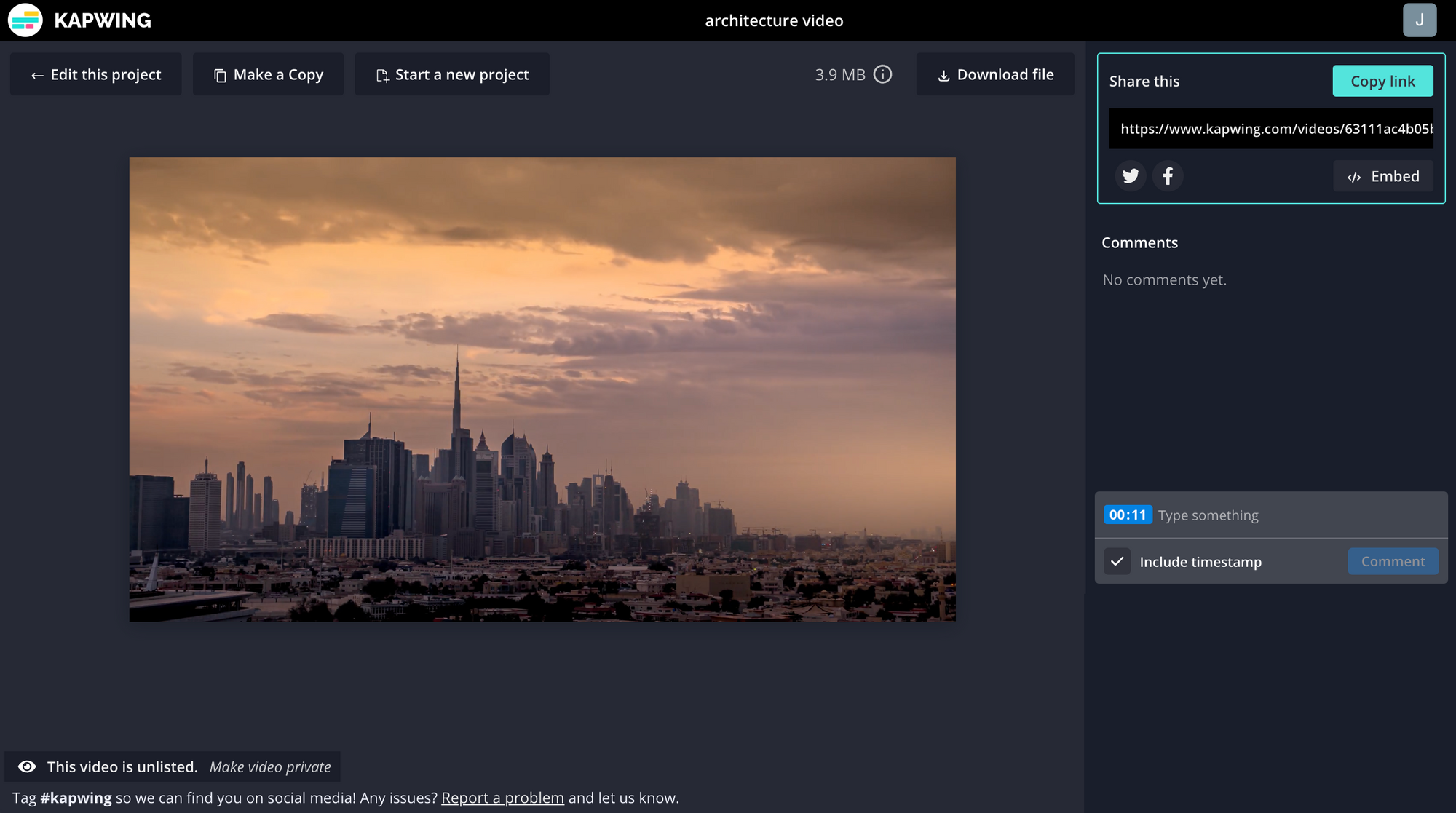Open the Embed code option
This screenshot has width=1456, height=813.
[x=1382, y=176]
